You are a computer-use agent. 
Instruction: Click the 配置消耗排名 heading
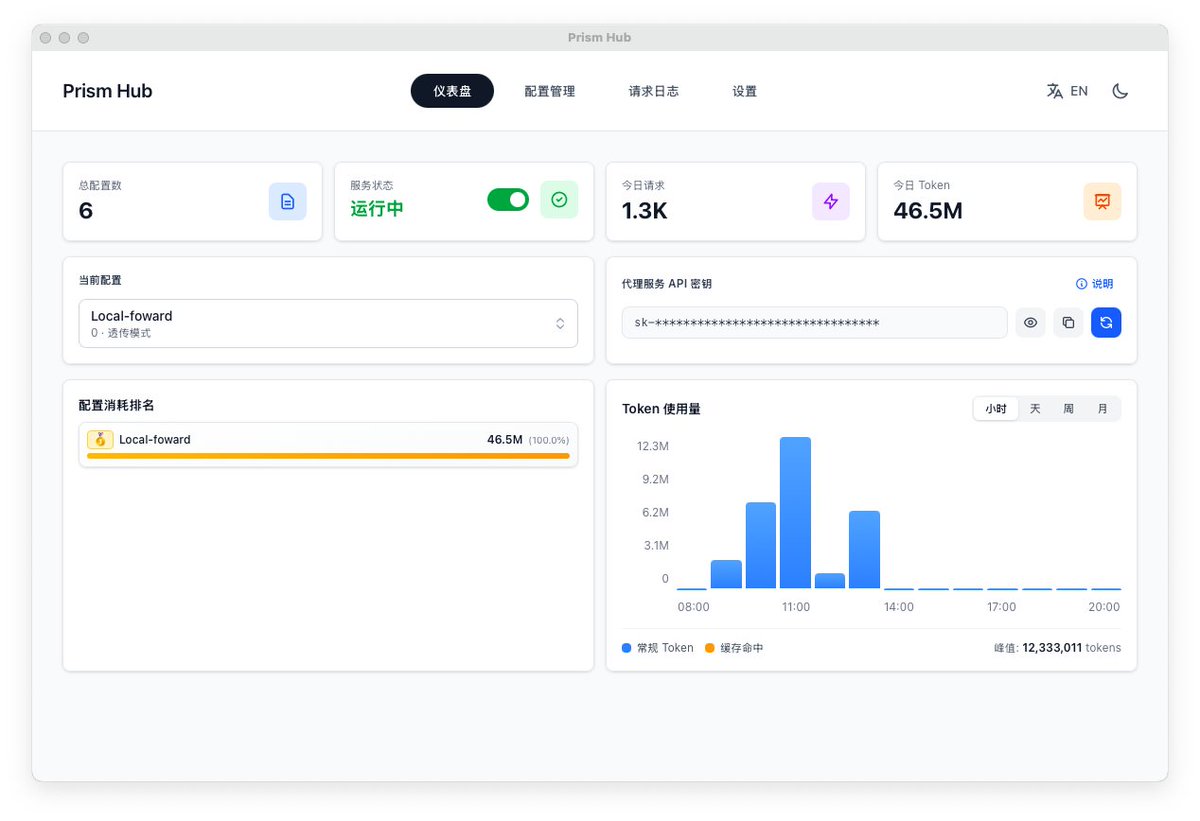pos(116,405)
